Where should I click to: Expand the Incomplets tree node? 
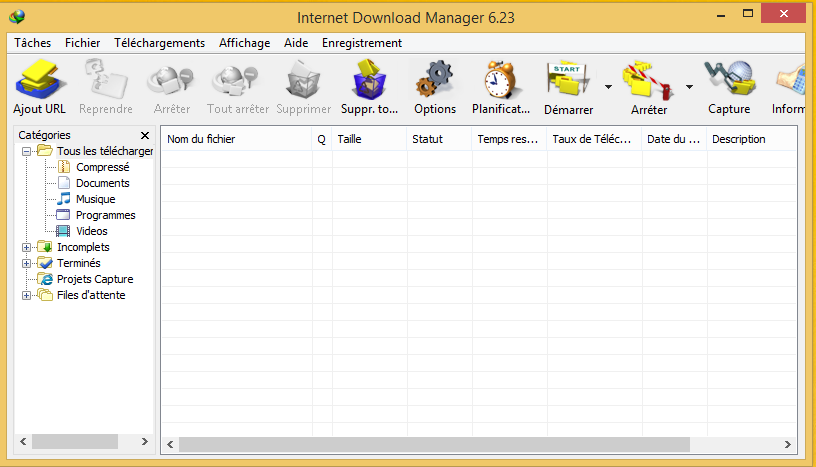point(27,247)
